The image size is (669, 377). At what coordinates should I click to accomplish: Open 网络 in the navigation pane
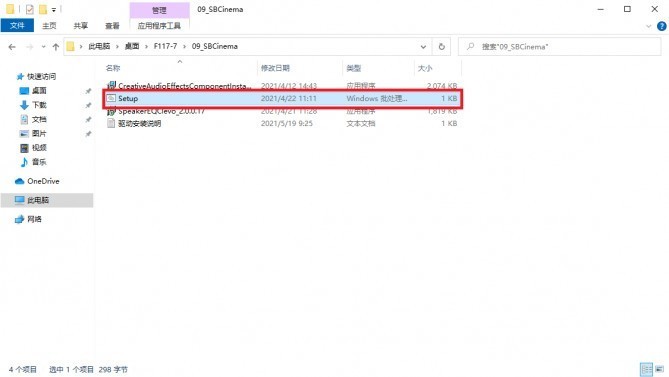[34, 219]
